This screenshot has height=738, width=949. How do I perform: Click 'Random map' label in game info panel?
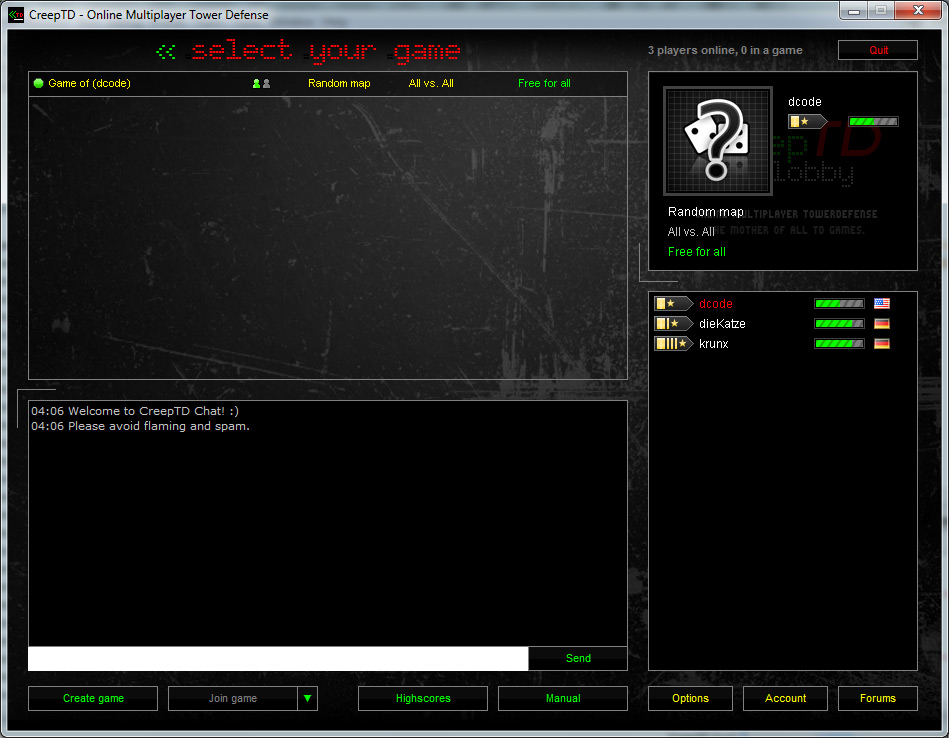[x=706, y=212]
